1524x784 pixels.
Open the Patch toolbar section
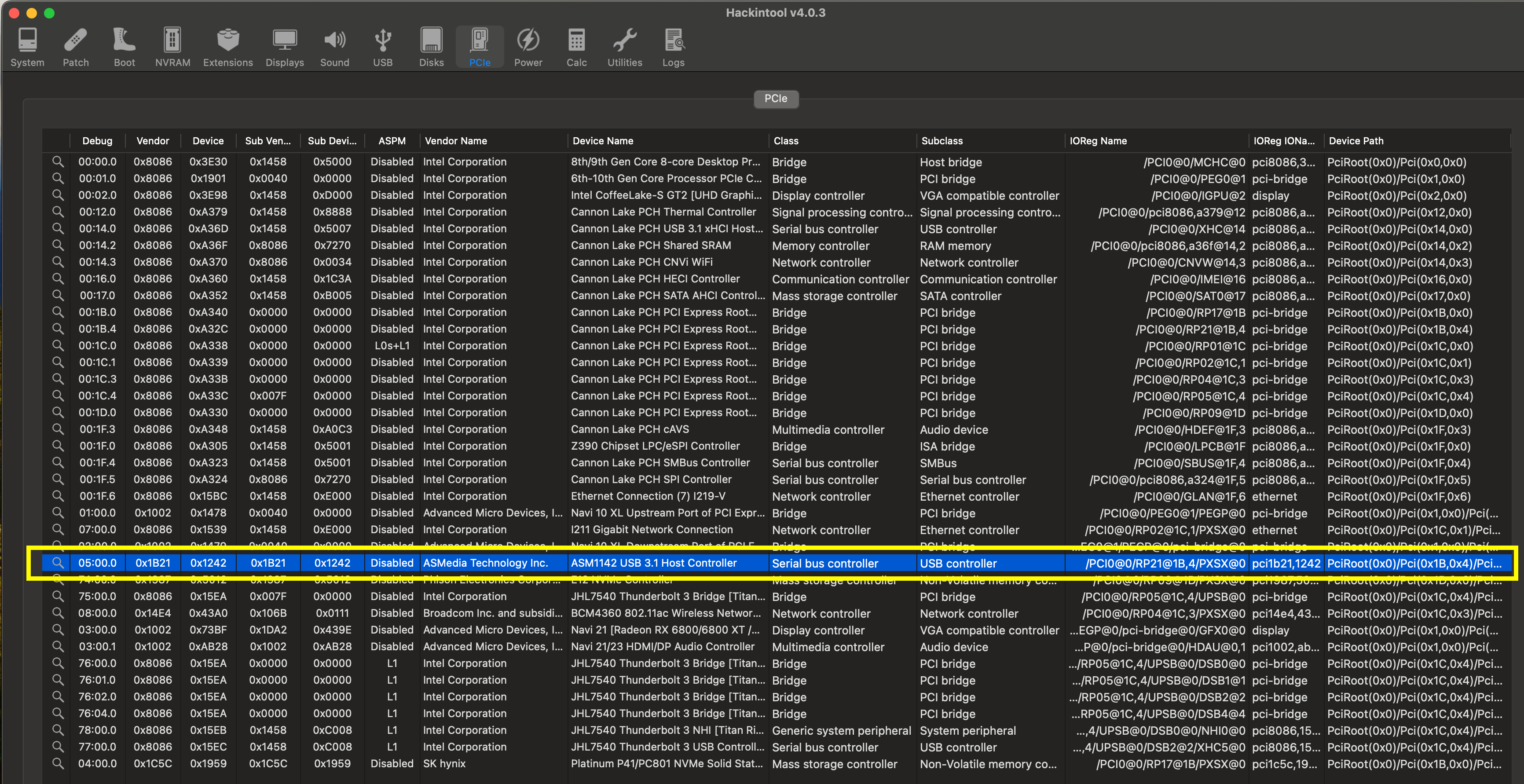coord(76,48)
